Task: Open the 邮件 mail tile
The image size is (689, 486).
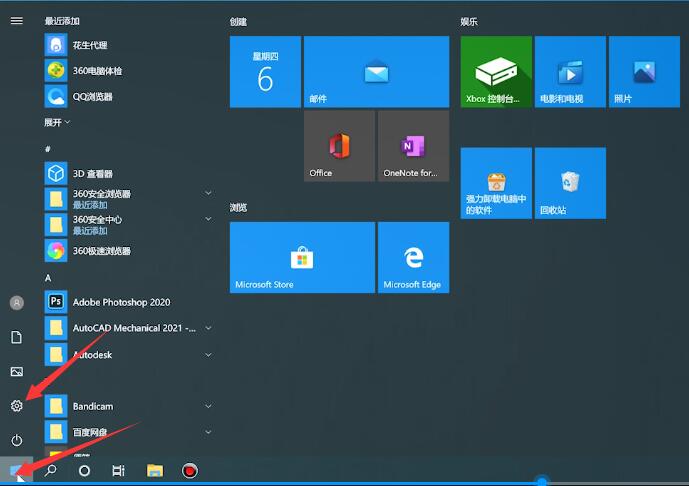Action: [377, 72]
